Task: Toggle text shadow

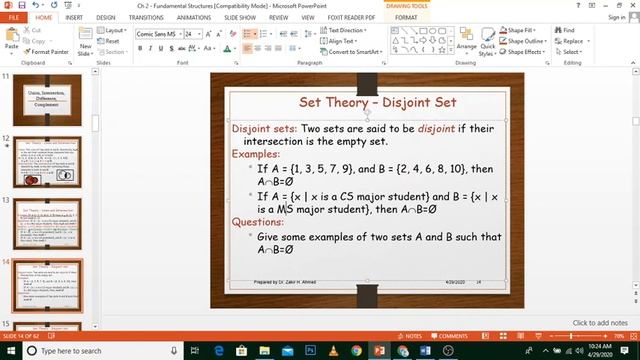Action: (171, 49)
